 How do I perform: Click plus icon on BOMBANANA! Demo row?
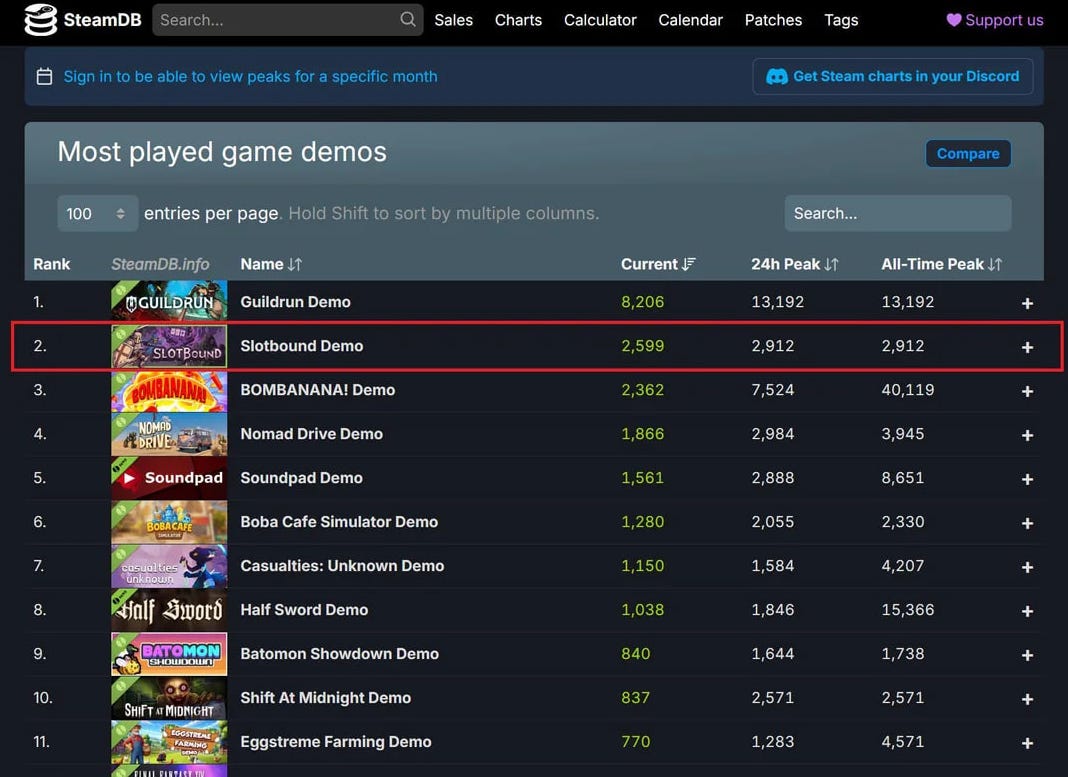[1027, 392]
